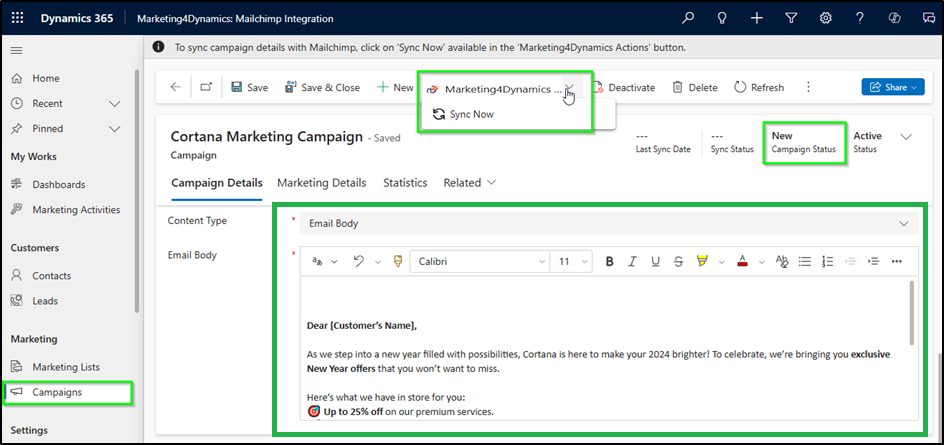Collapse the site map hamburger menu
This screenshot has width=944, height=445.
(x=17, y=51)
